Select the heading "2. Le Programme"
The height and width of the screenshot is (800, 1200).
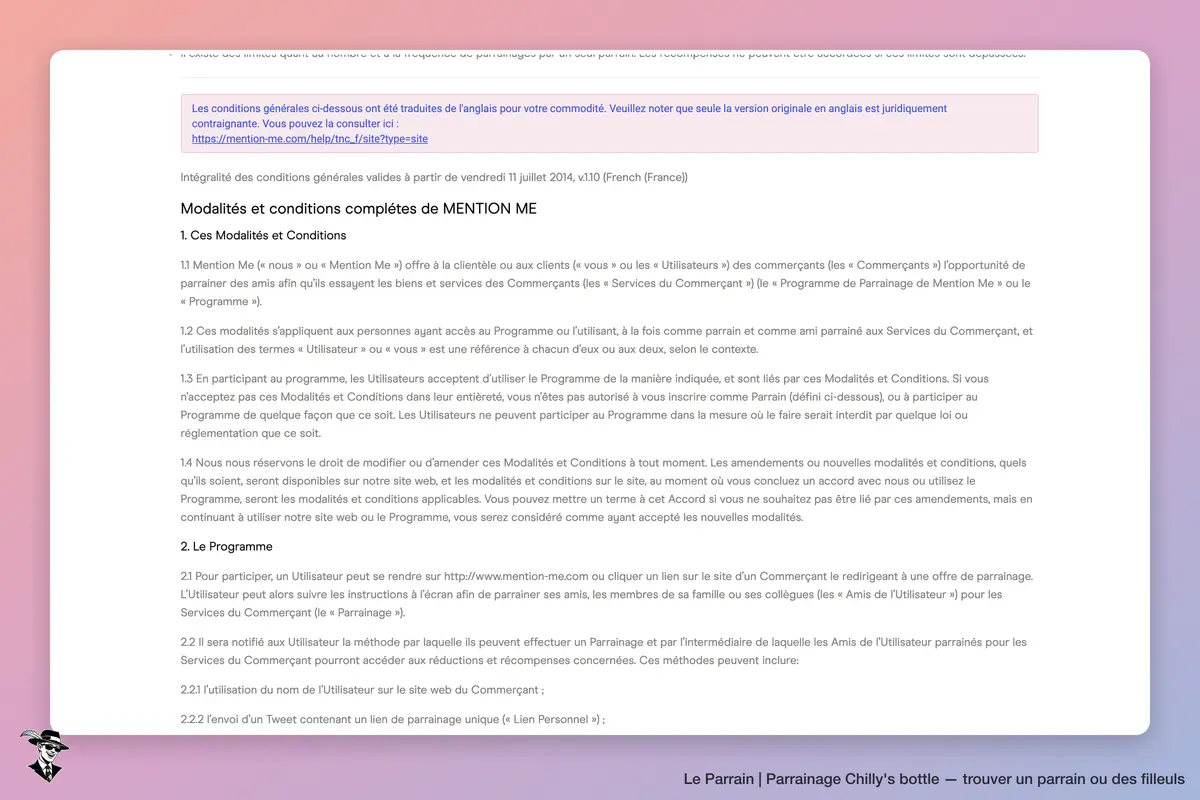(227, 547)
